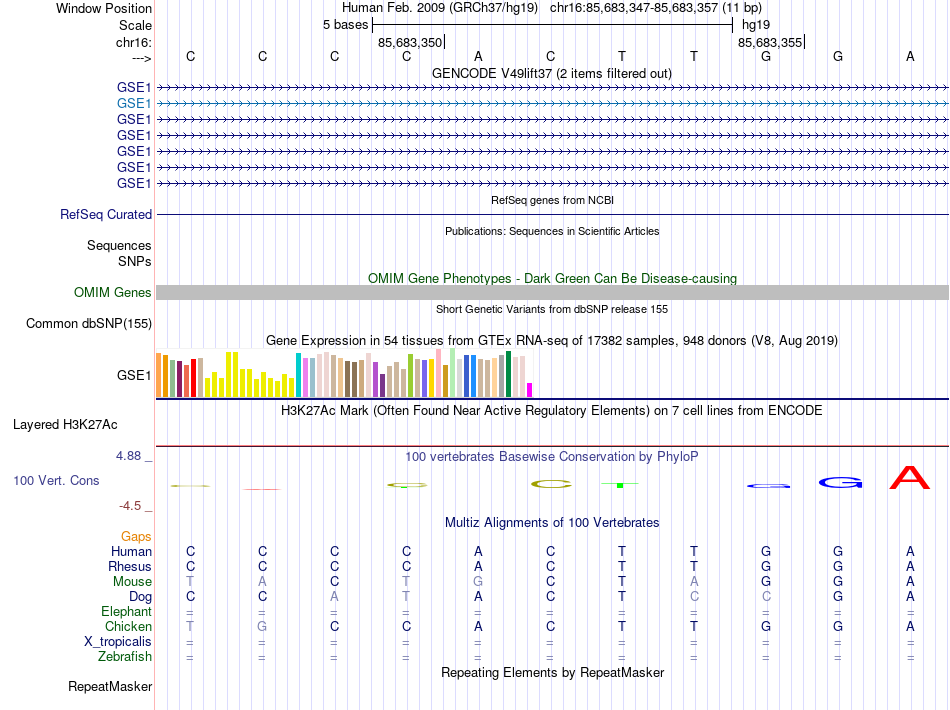Viewport: 950px width, 710px height.
Task: Click the '--->' strand direction arrow label
Action: [141, 58]
